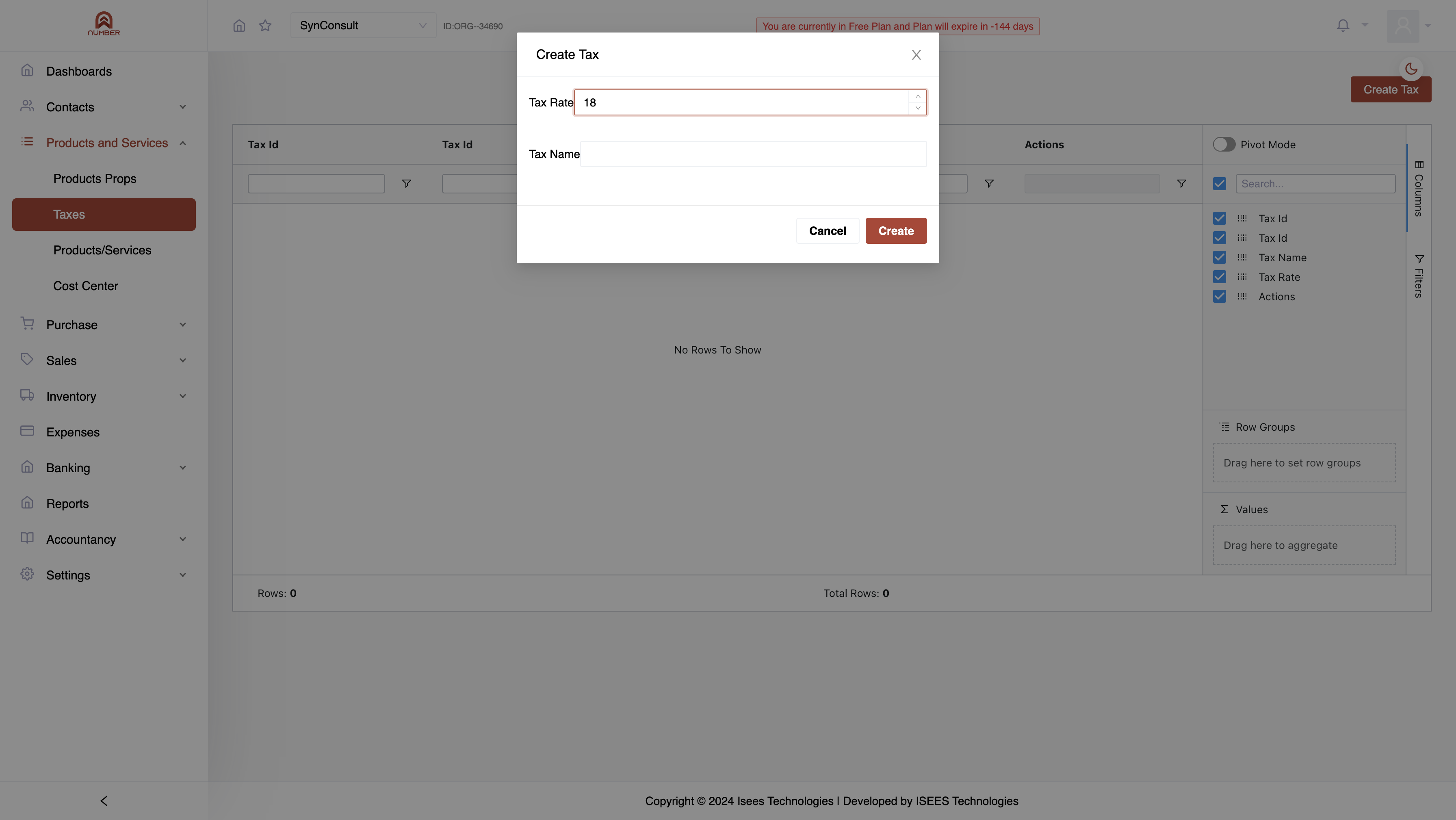Open Cost Center submenu item
Screen dimensions: 1456x820
pyautogui.click(x=104, y=286)
